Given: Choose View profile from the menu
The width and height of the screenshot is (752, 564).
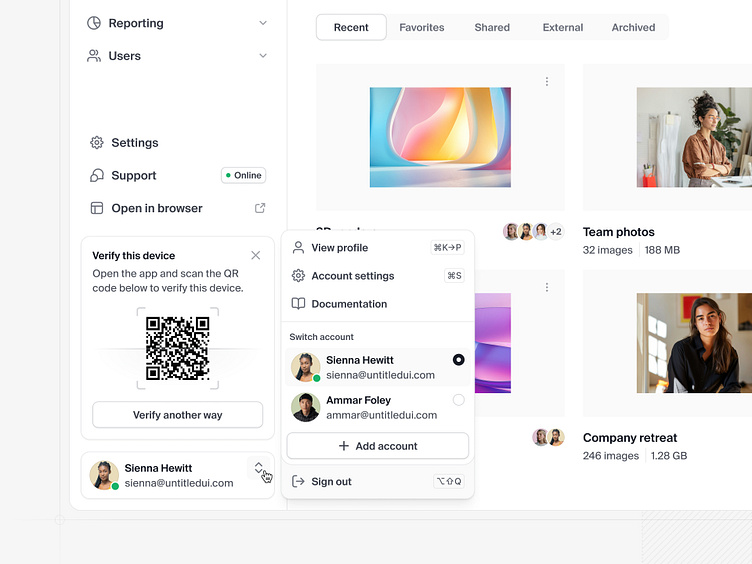Looking at the screenshot, I should (377, 247).
